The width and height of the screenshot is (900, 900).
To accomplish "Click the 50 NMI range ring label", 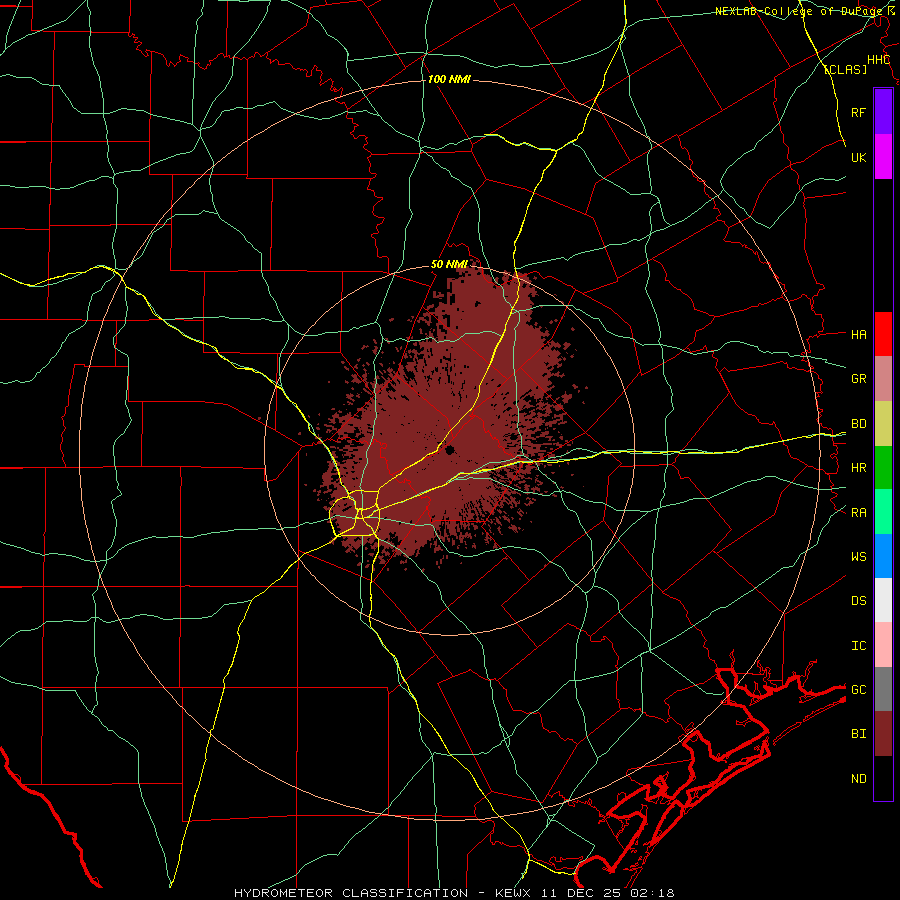I will tap(449, 264).
